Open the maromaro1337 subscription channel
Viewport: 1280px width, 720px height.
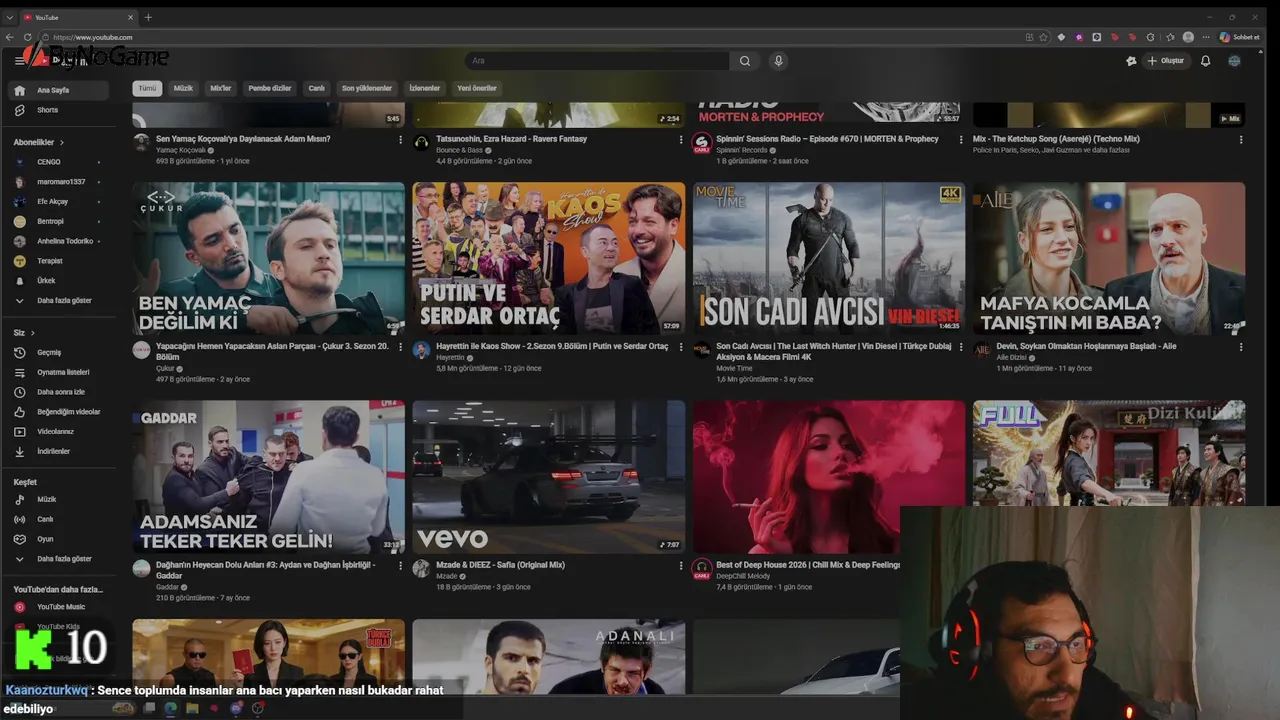[60, 182]
